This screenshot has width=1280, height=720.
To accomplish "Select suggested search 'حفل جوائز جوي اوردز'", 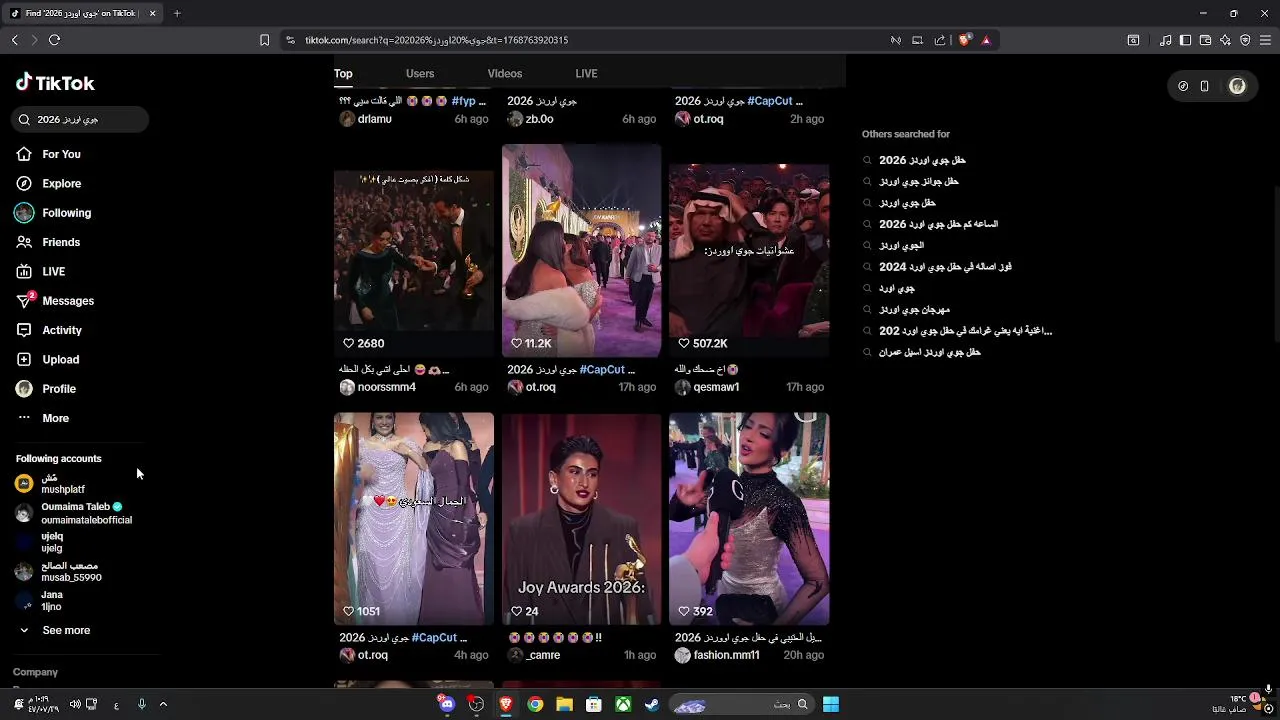I will coord(918,182).
